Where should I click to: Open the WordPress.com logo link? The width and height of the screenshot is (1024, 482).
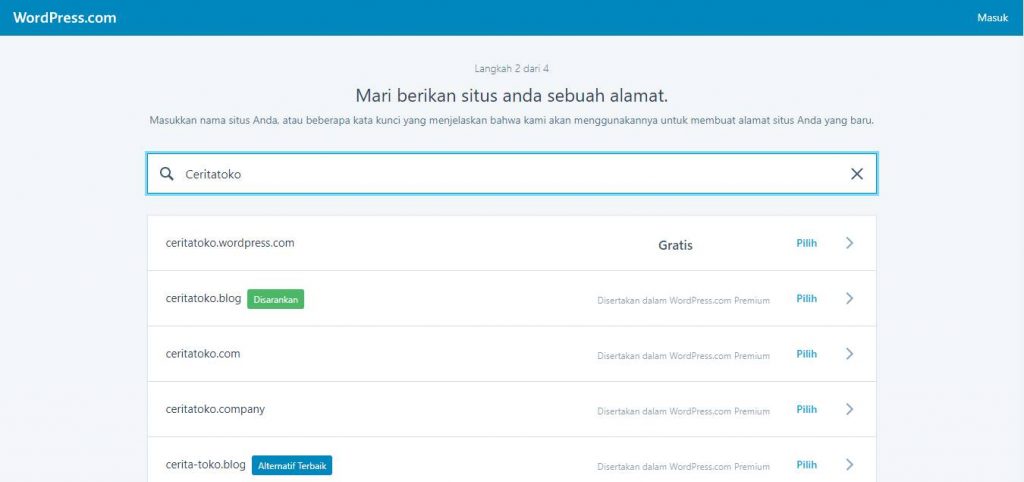point(65,18)
